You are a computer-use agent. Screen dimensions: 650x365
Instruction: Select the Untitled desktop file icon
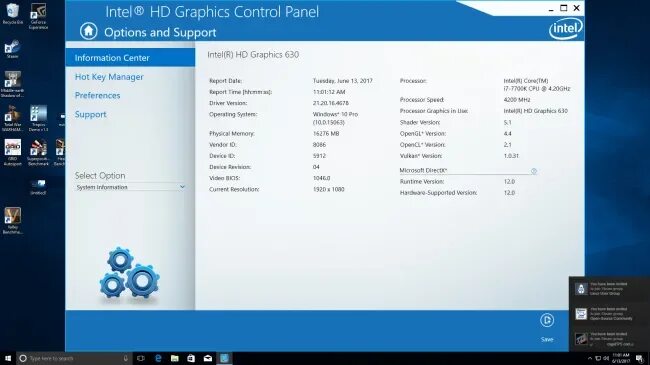point(38,187)
